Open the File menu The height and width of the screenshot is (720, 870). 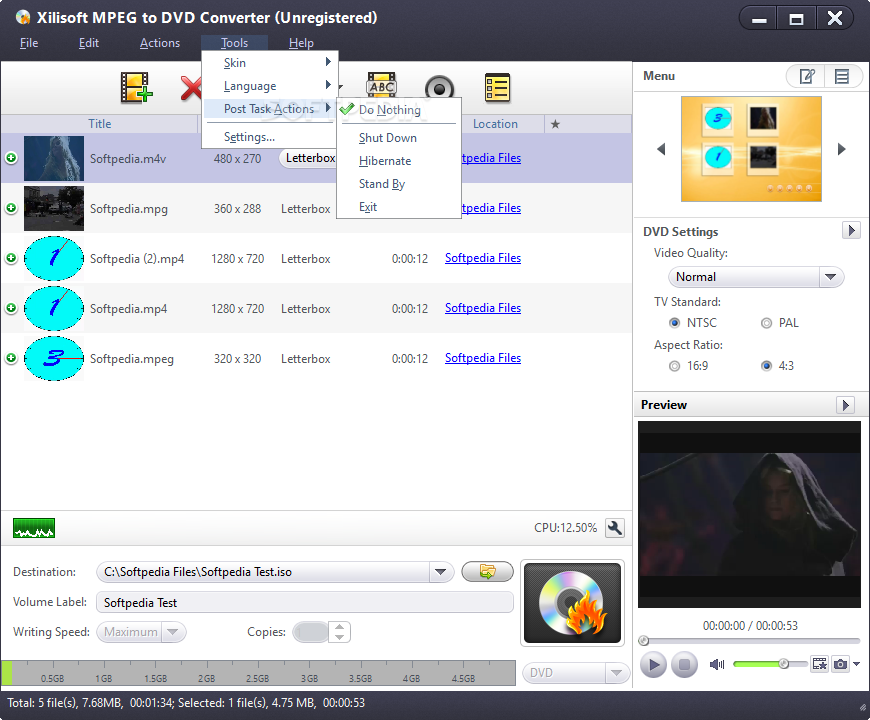(x=29, y=43)
